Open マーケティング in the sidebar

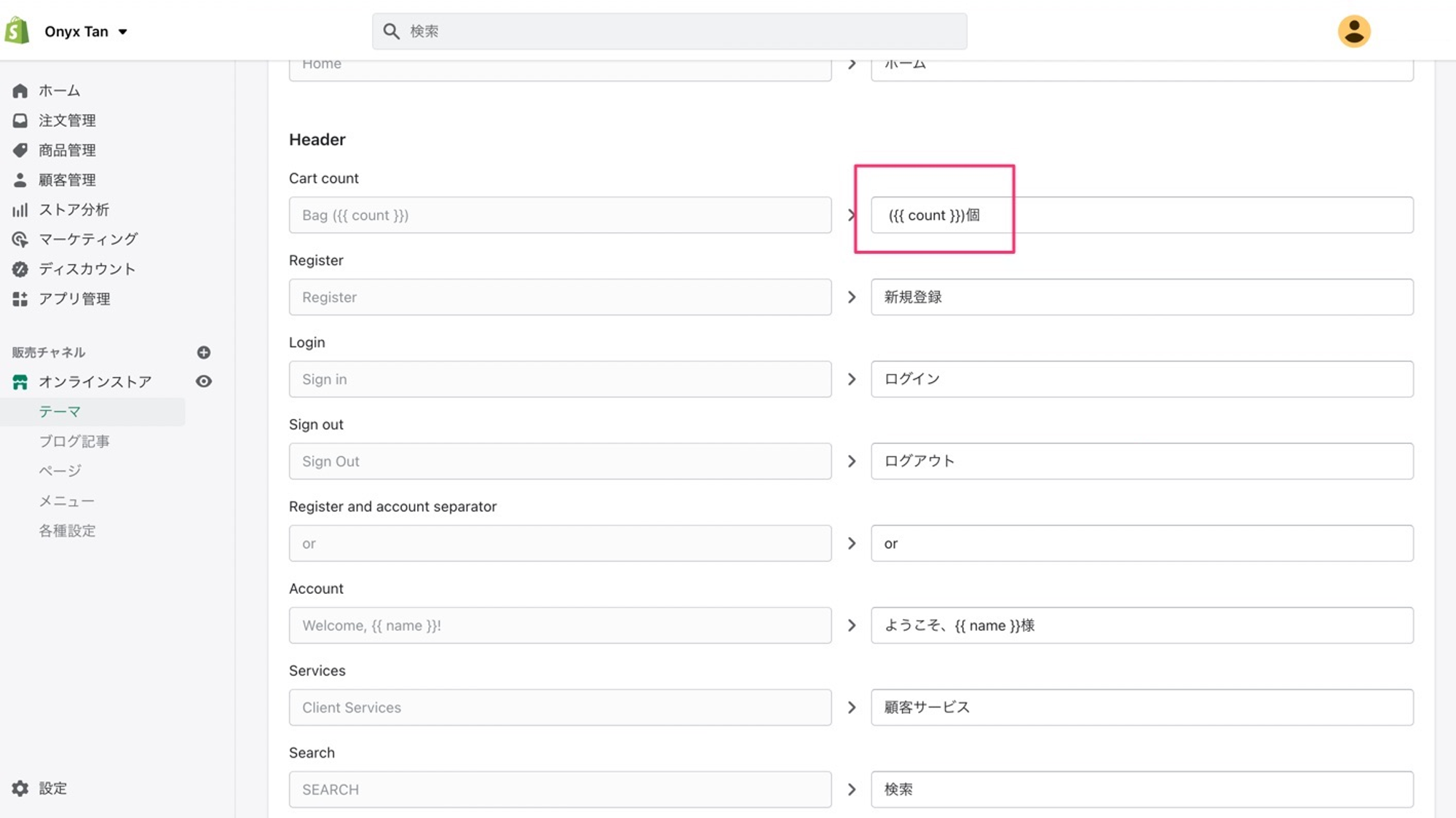coord(88,239)
